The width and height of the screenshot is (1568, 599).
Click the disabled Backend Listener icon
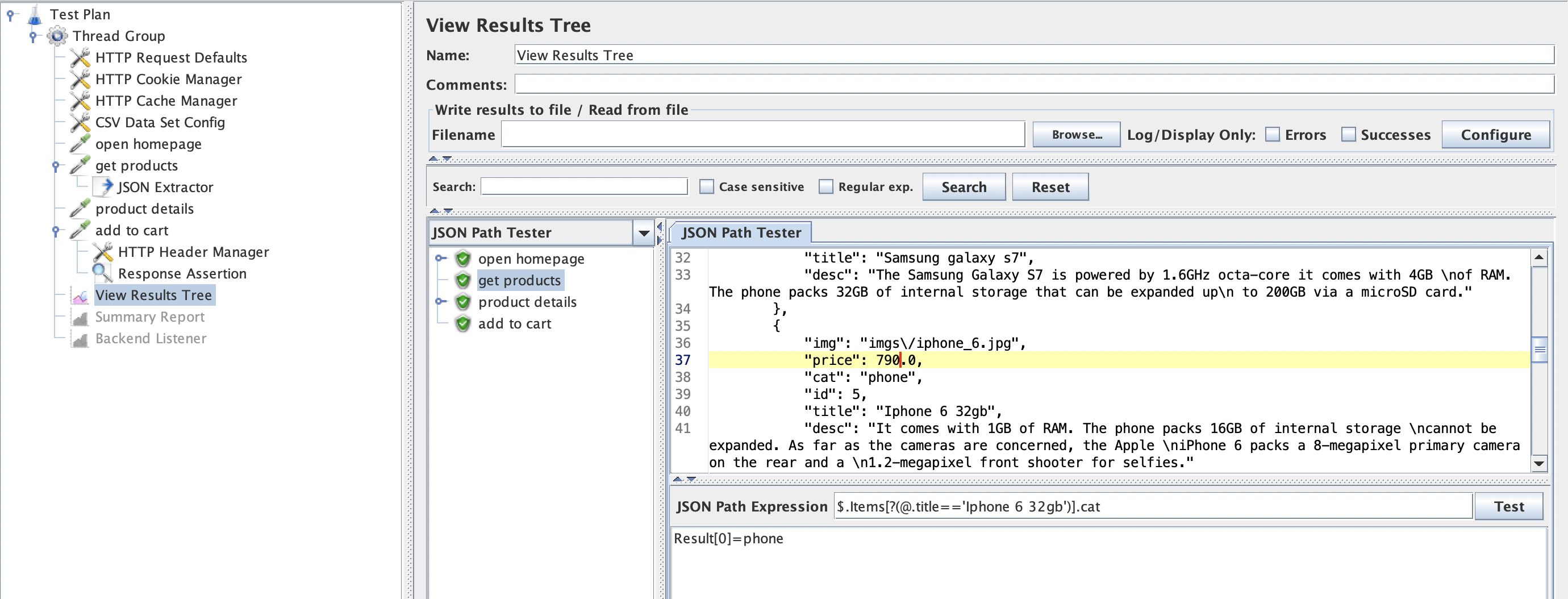pyautogui.click(x=80, y=339)
